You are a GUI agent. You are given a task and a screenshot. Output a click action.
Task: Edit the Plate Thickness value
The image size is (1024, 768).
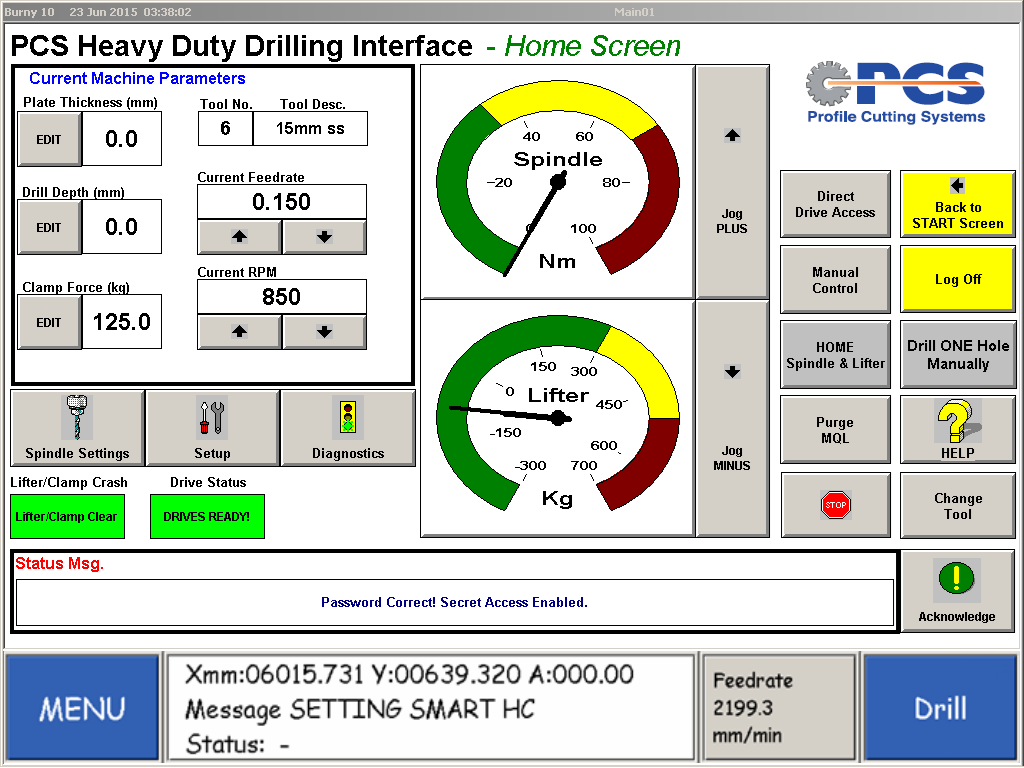(x=49, y=139)
